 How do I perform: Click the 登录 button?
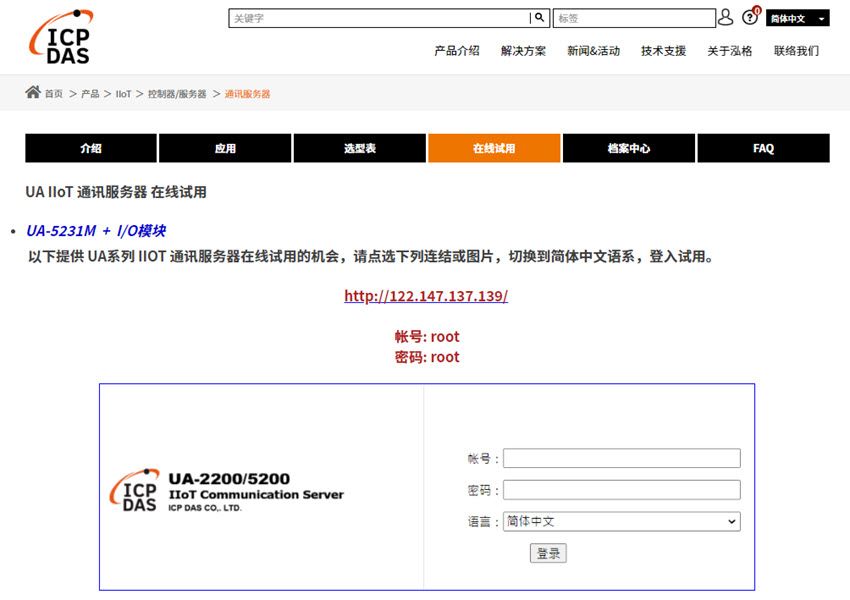coord(548,553)
